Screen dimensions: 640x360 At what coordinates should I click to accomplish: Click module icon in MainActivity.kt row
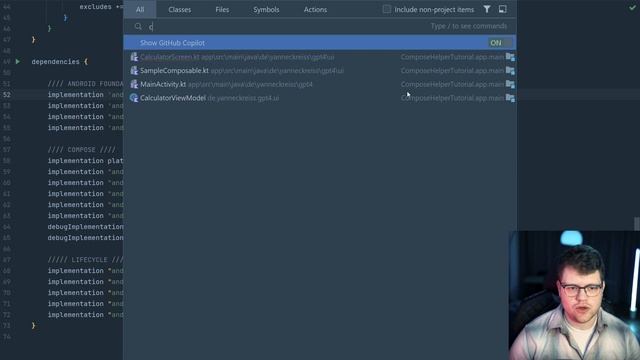click(510, 84)
